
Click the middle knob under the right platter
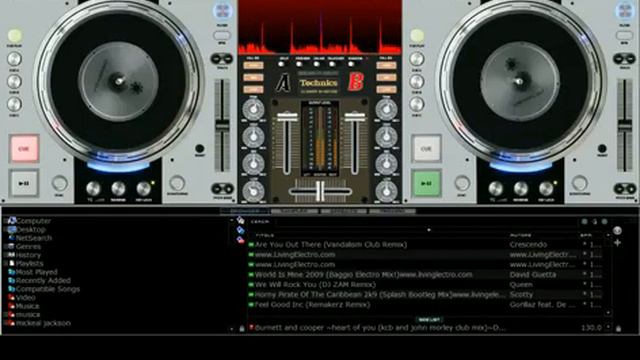tap(521, 189)
